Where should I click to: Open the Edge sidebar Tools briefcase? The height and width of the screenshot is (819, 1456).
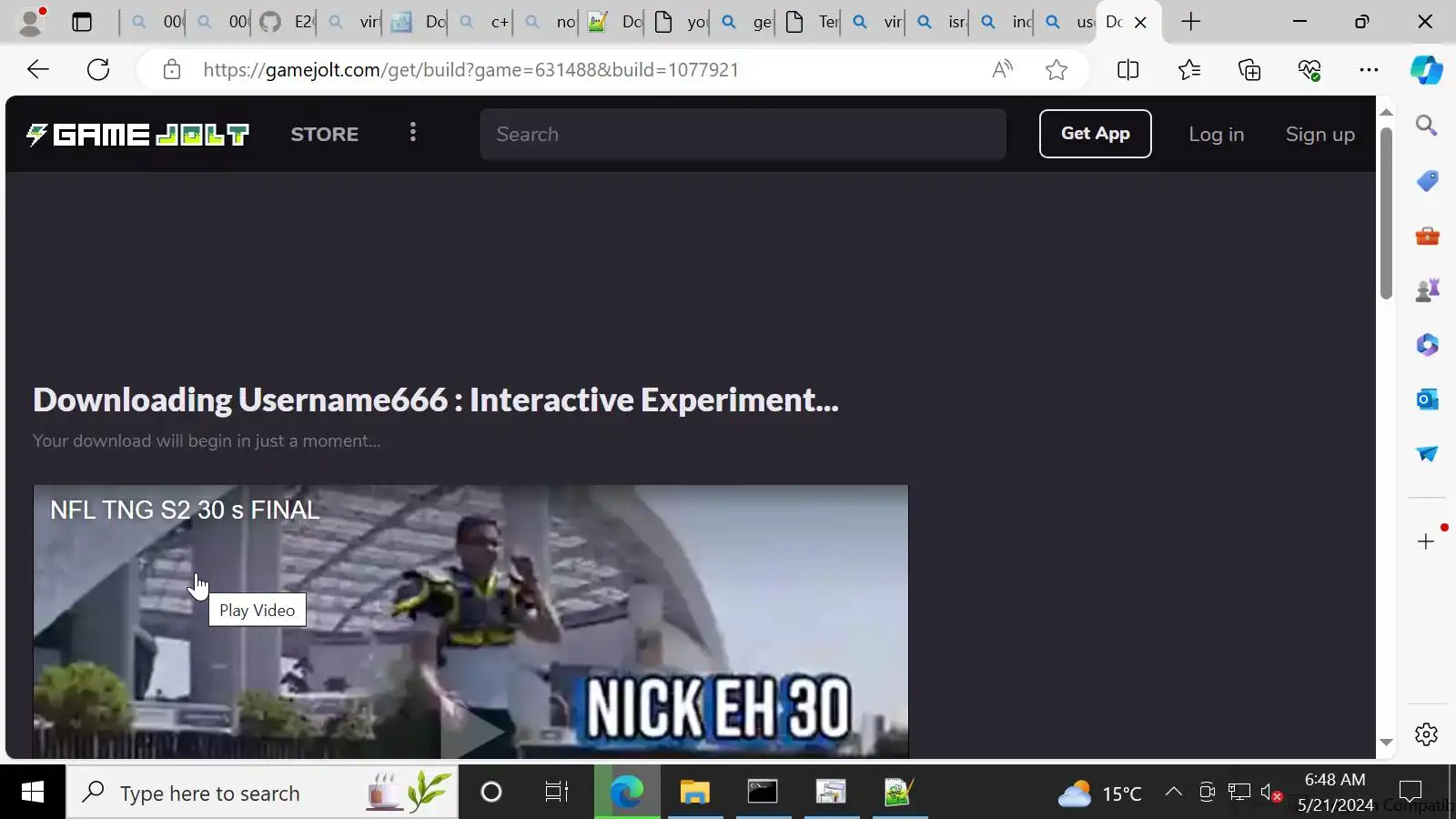pyautogui.click(x=1426, y=236)
